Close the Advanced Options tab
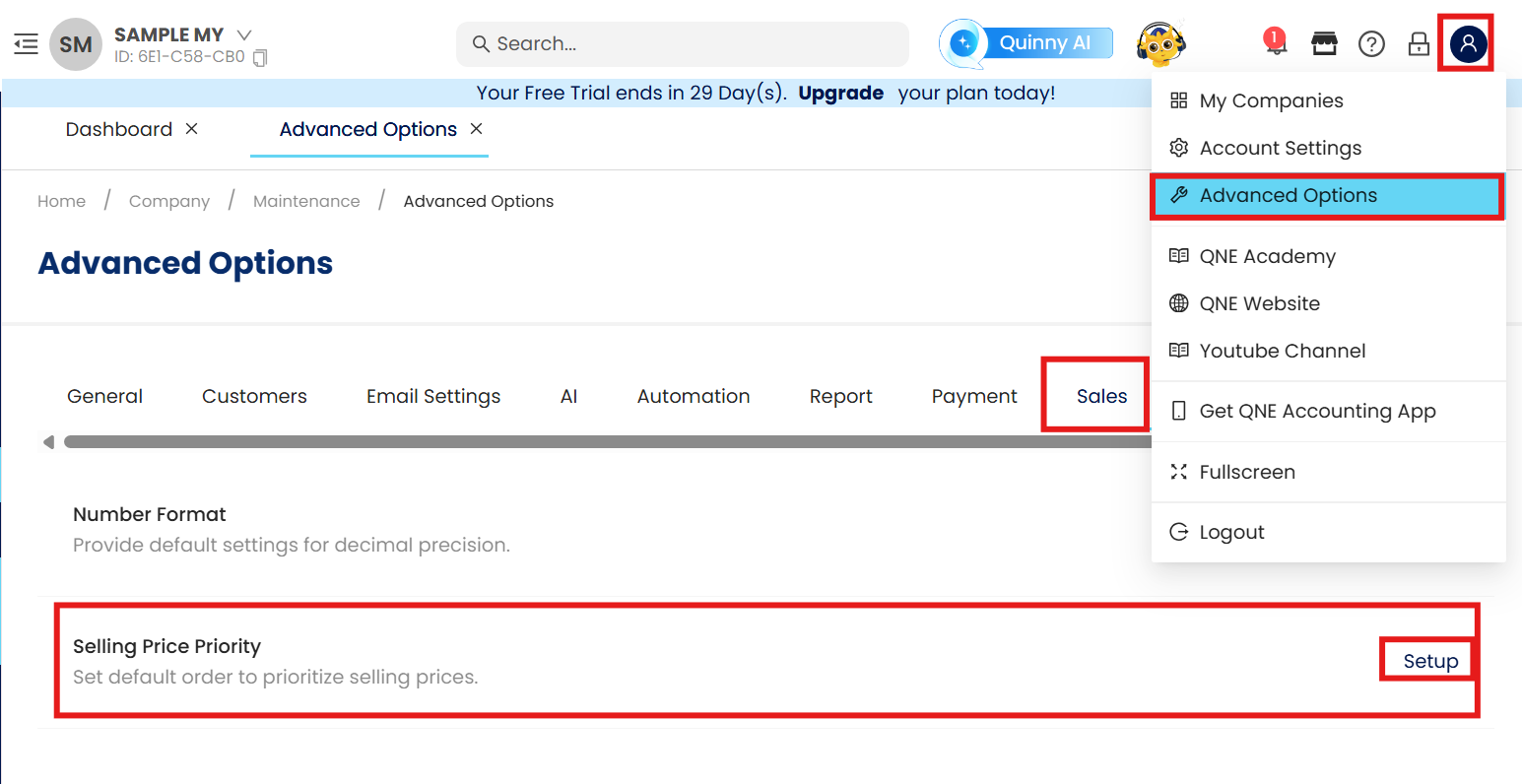1522x784 pixels. click(x=477, y=129)
